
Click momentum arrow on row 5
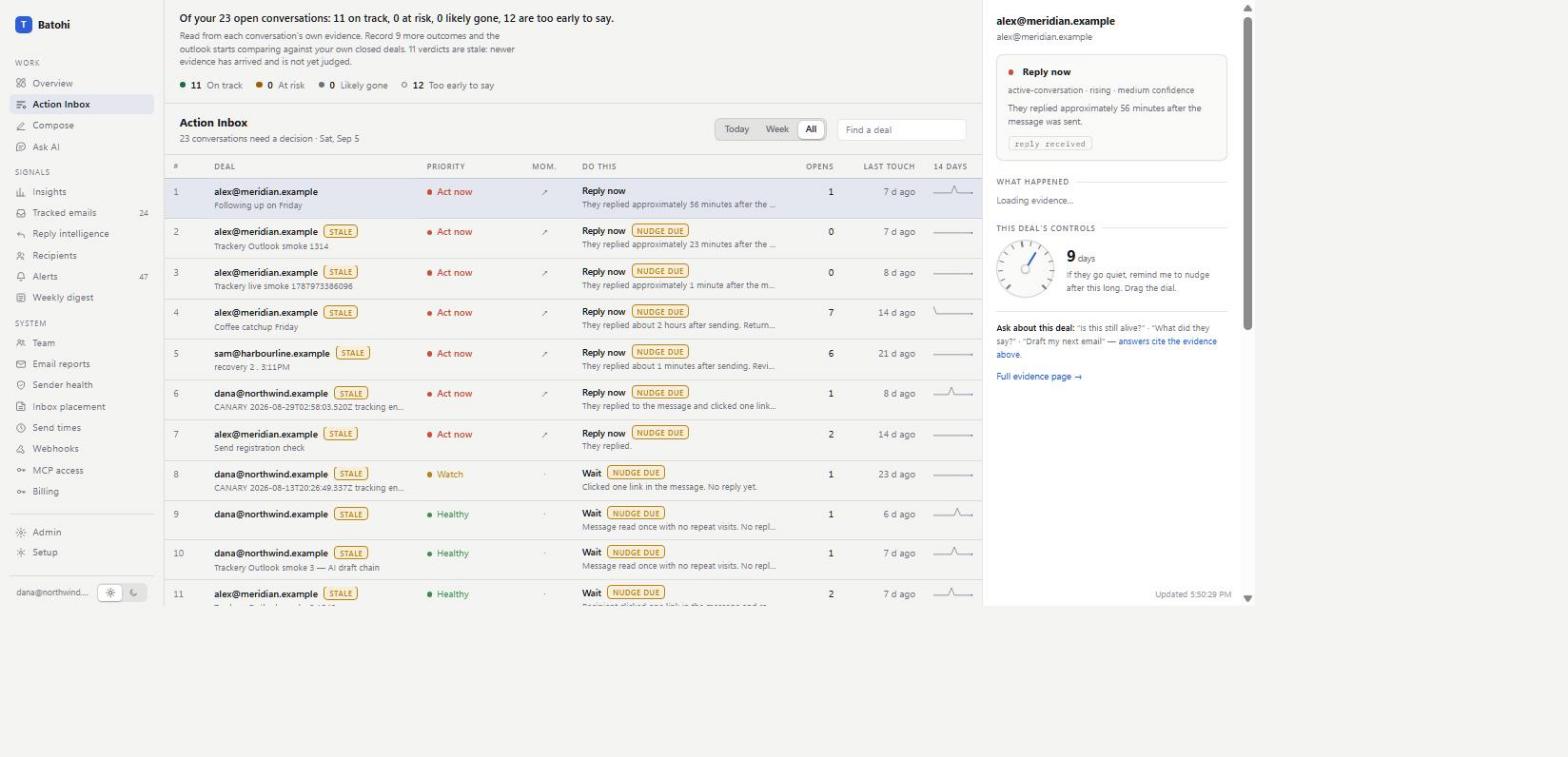[x=544, y=354]
